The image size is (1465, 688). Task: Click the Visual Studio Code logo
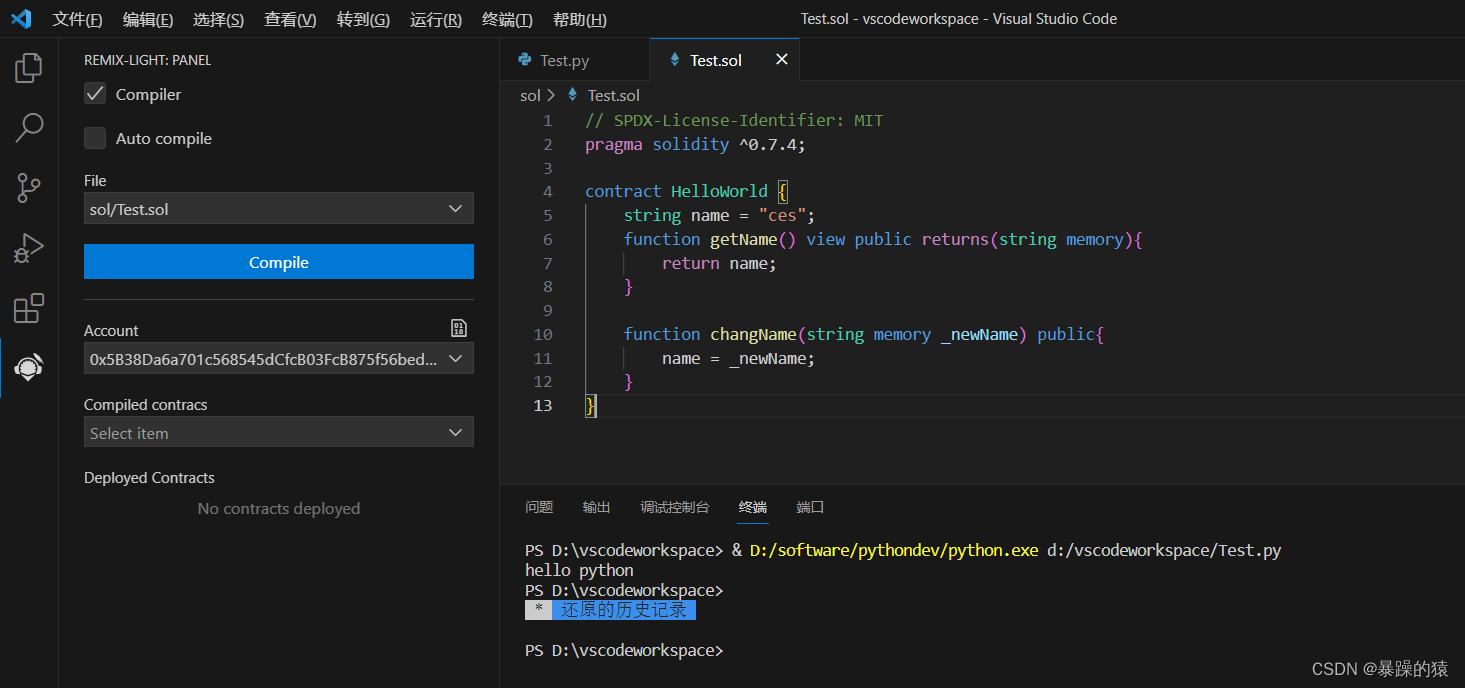coord(21,18)
